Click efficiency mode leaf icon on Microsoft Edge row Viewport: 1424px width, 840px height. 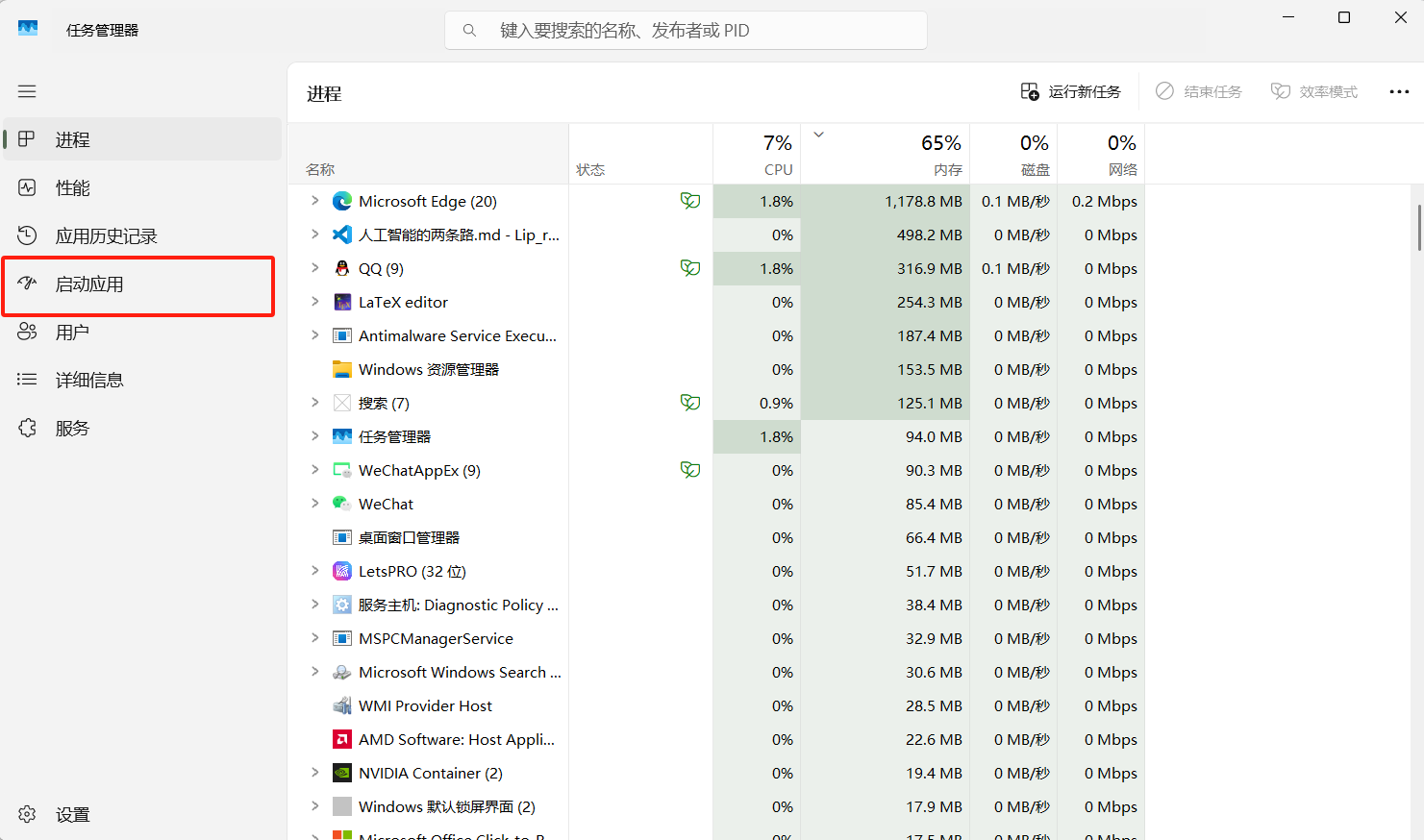tap(690, 201)
